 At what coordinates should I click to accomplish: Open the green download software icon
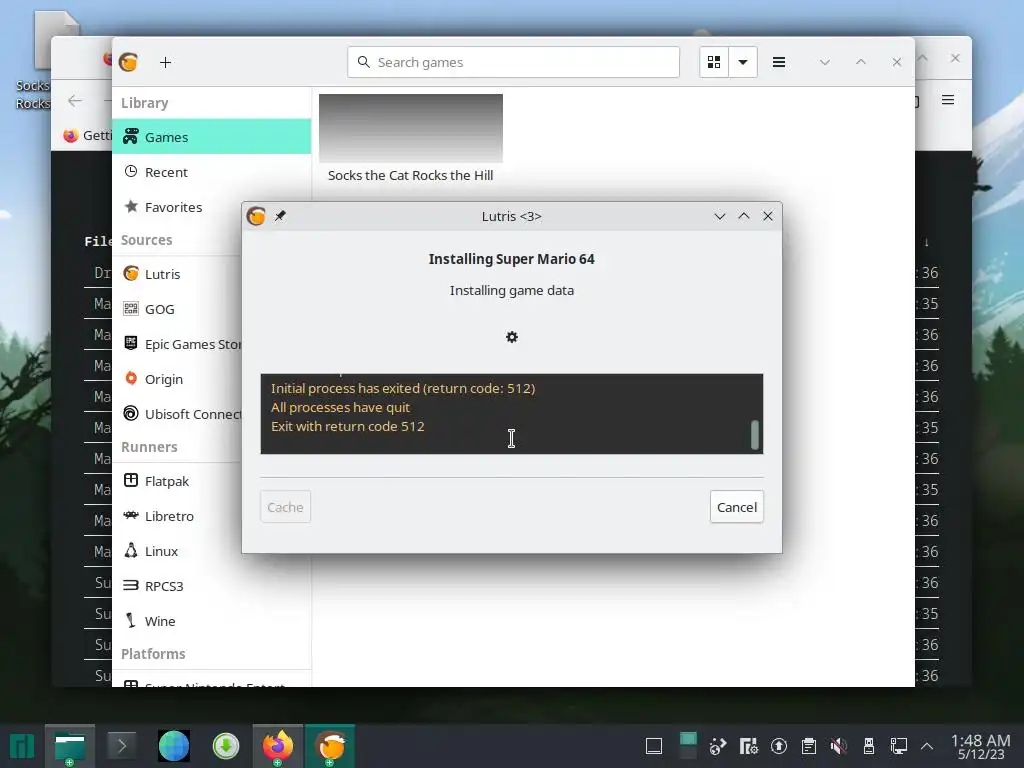click(x=226, y=746)
